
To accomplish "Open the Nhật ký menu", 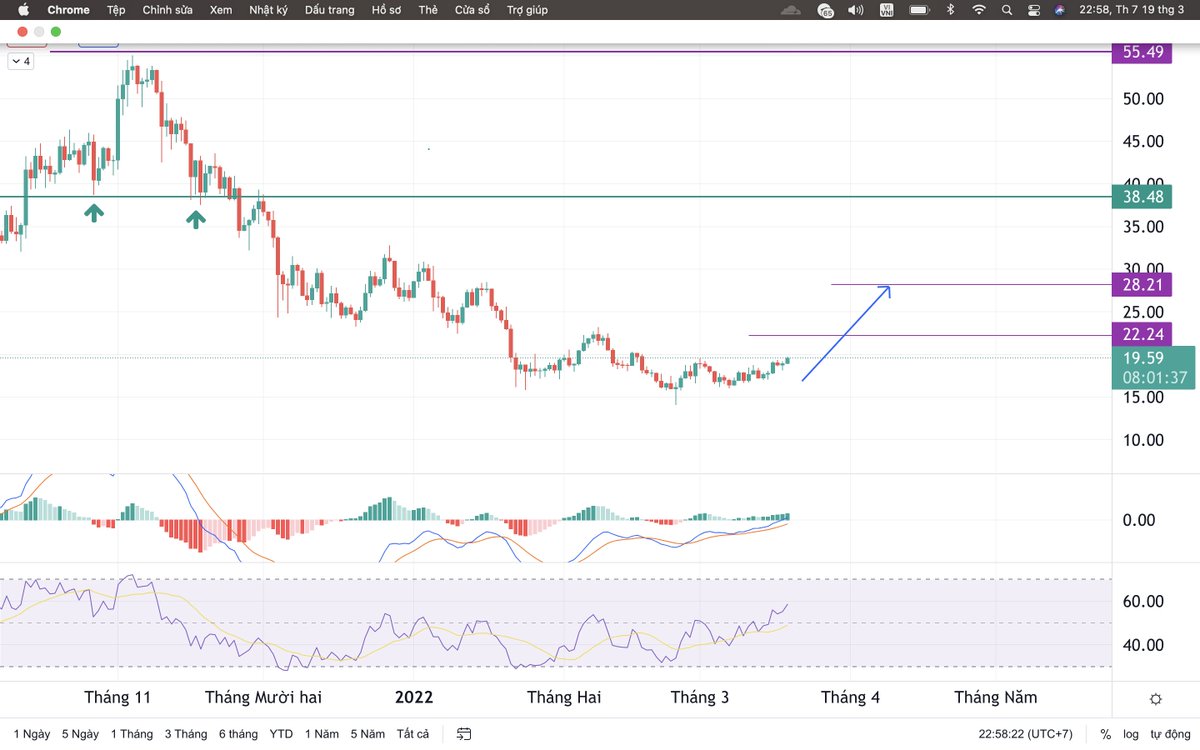I will (268, 10).
